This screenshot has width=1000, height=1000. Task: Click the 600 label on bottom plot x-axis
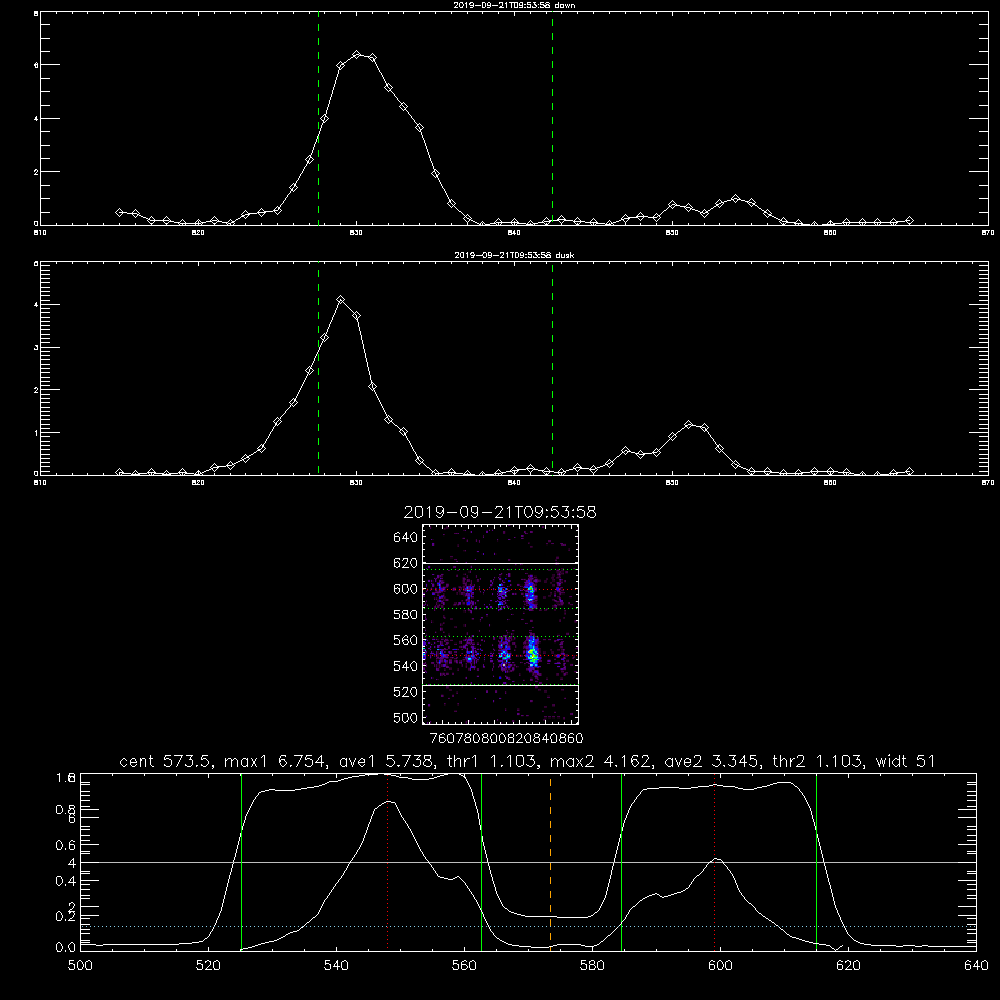[720, 965]
